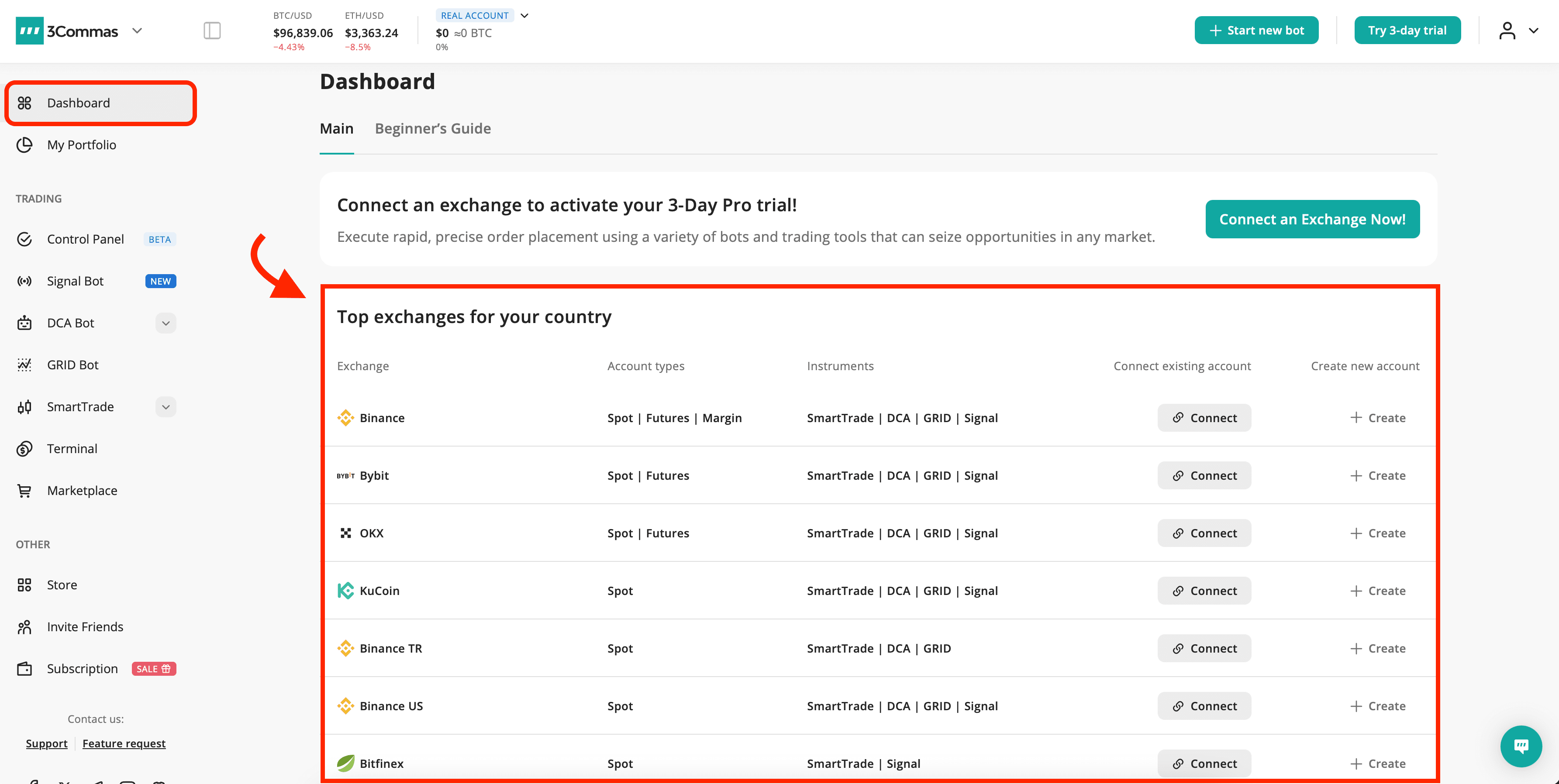Open the Marketplace cart item

click(x=82, y=491)
